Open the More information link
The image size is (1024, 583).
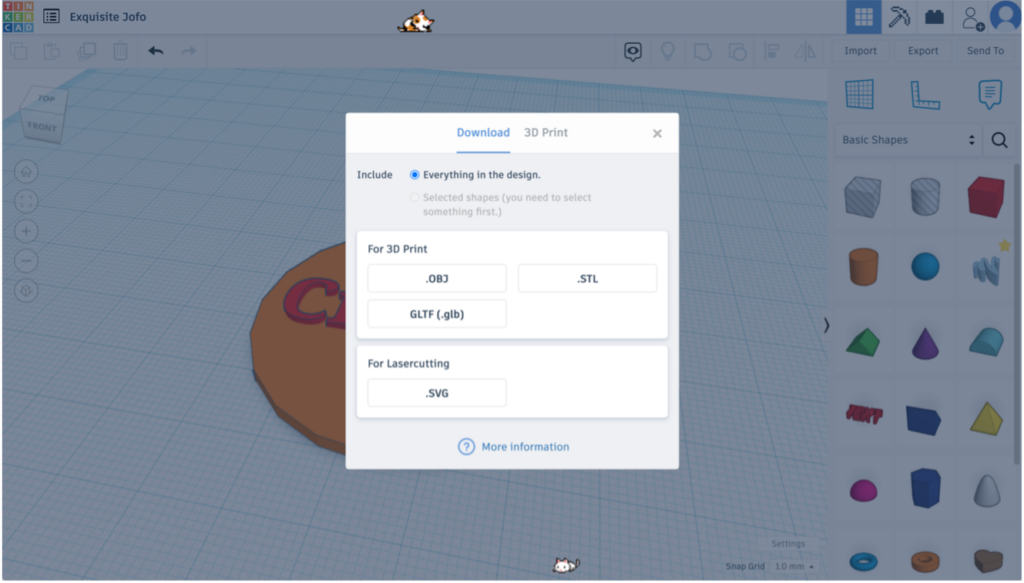click(x=525, y=447)
